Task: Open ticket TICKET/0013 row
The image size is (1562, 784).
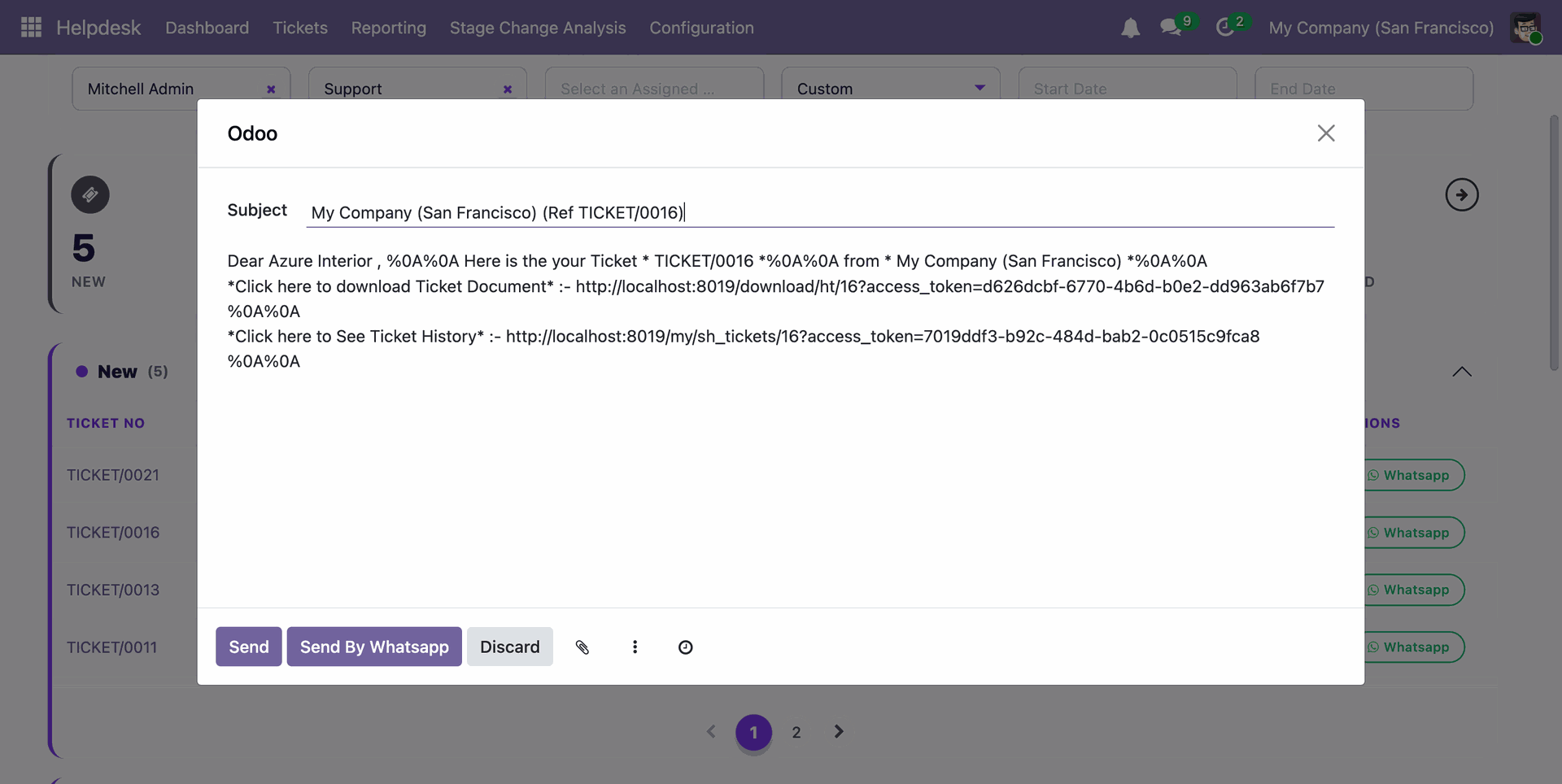Action: click(x=113, y=590)
